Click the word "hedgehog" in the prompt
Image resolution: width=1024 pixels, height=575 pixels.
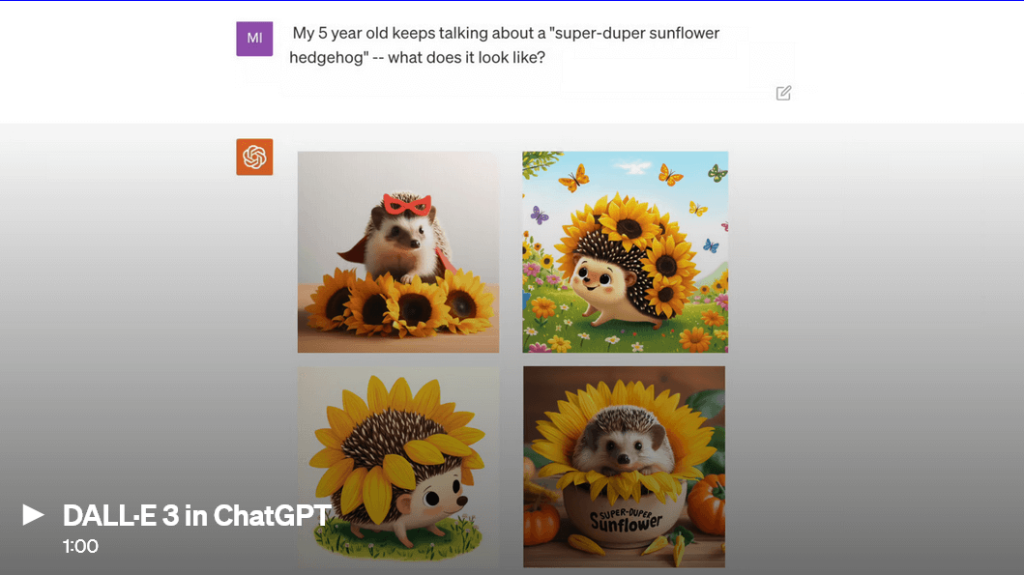pyautogui.click(x=325, y=58)
